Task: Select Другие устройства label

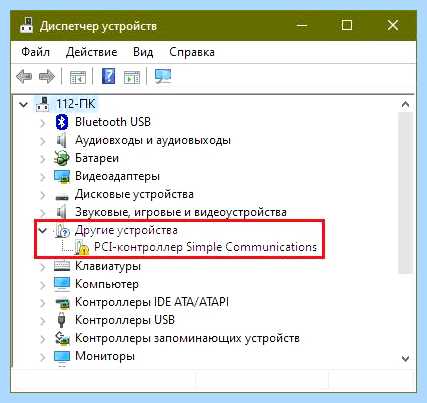Action: coord(126,230)
